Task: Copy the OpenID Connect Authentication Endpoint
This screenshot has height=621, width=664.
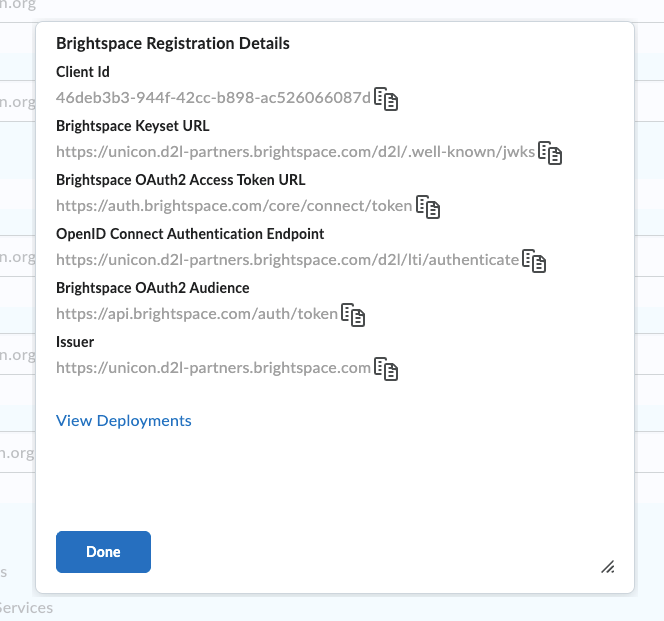Action: pyautogui.click(x=534, y=261)
